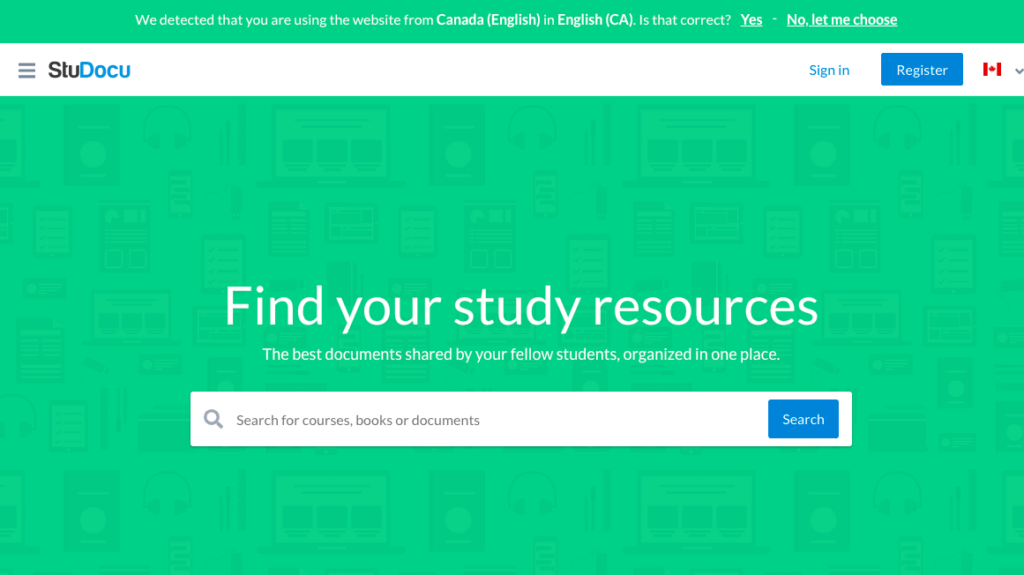Click the blue "Docu" part of the logo
The width and height of the screenshot is (1024, 575).
(x=108, y=70)
